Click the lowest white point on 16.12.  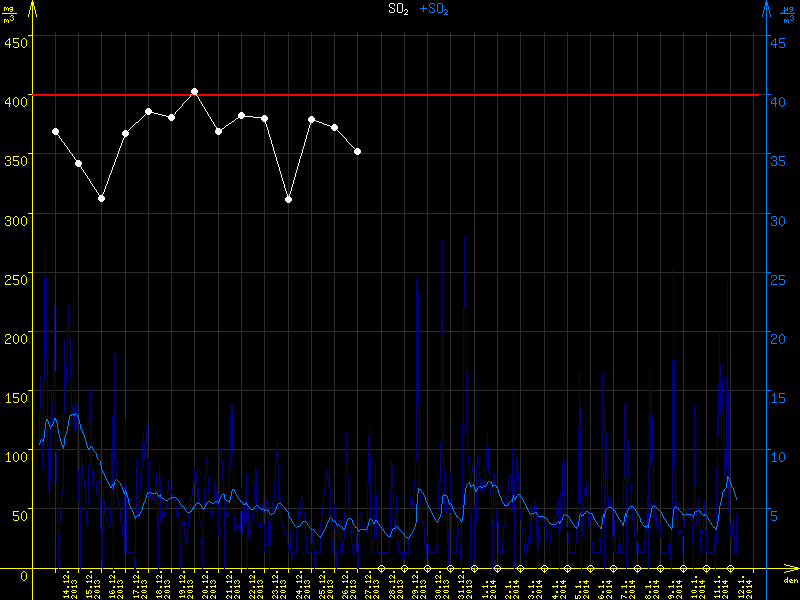click(101, 198)
